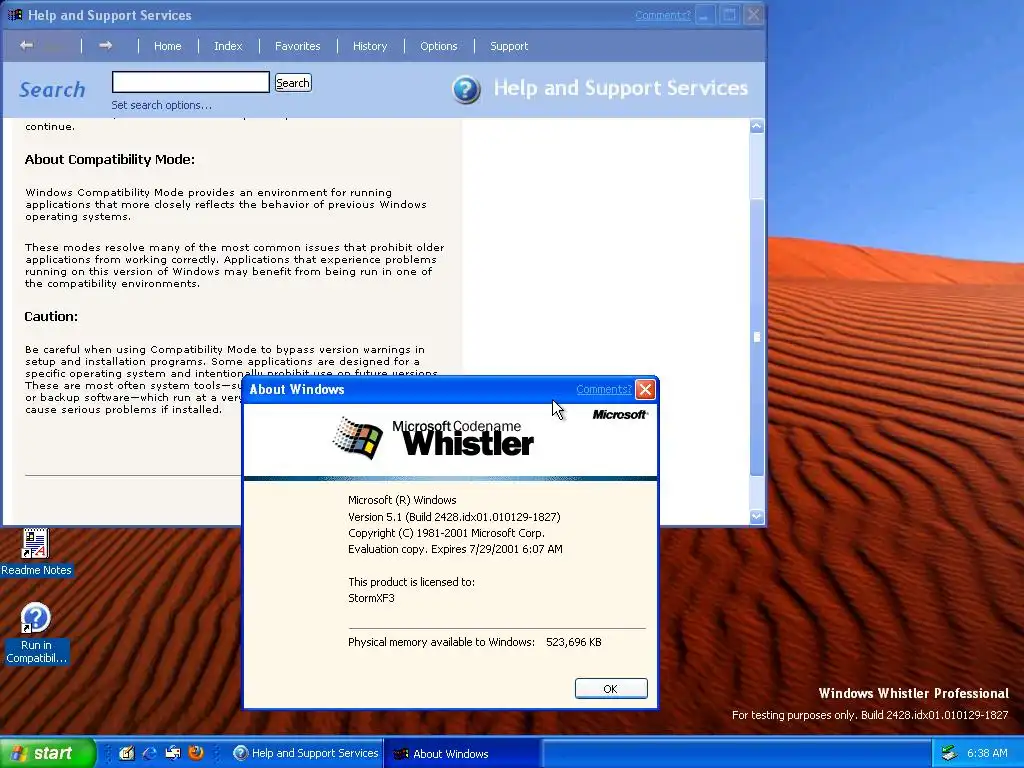Click the Forward arrow in Help toolbar
The height and width of the screenshot is (768, 1024).
(x=105, y=45)
